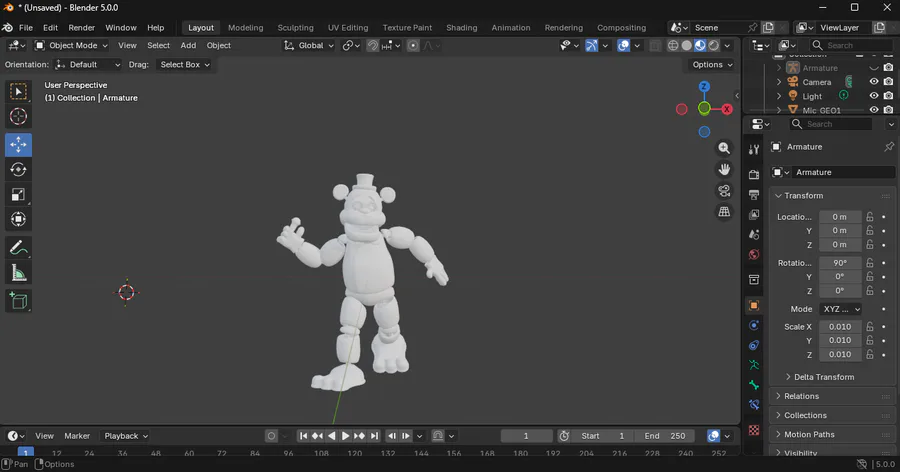Open the Orientation Default dropdown

[x=88, y=64]
